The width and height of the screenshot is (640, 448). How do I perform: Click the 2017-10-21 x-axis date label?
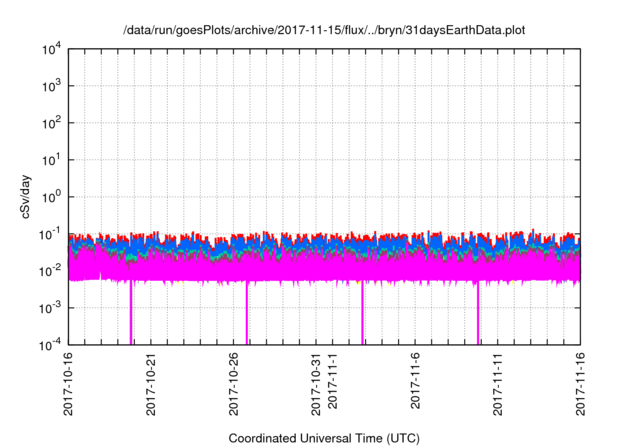(151, 384)
